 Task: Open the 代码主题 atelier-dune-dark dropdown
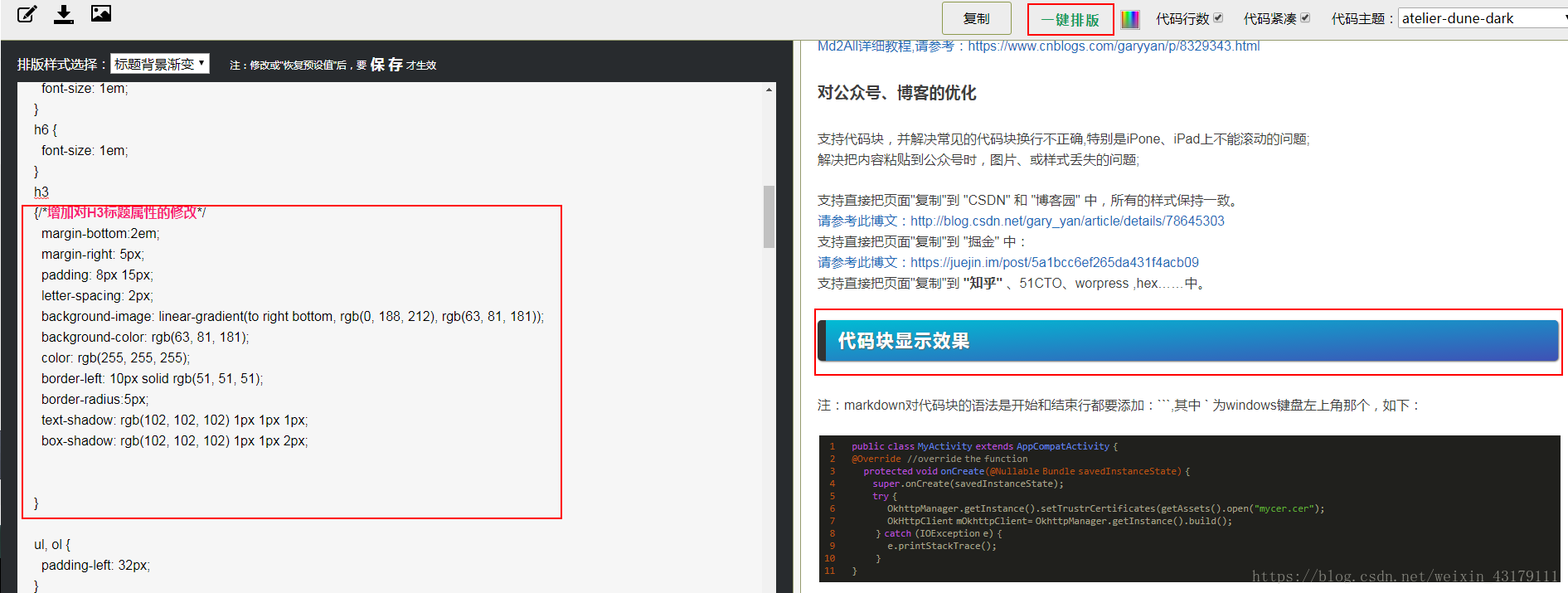(1483, 18)
